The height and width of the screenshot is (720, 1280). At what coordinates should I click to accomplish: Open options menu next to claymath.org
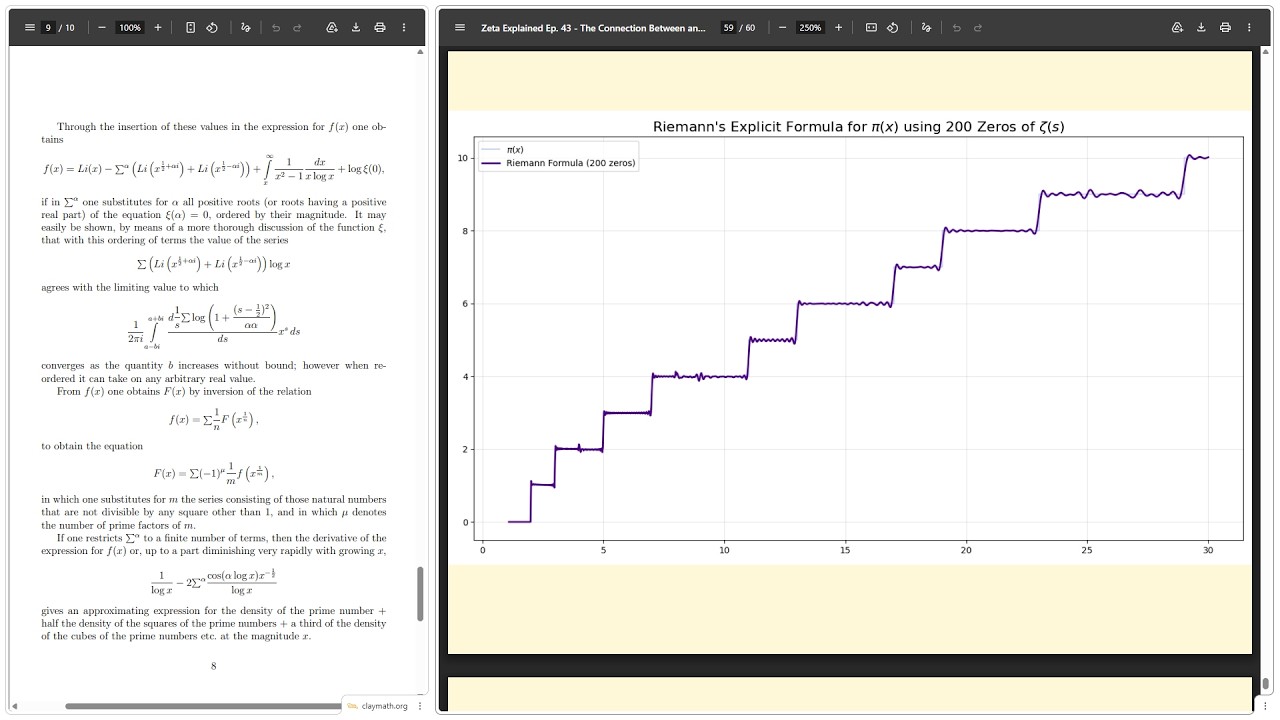[x=420, y=706]
